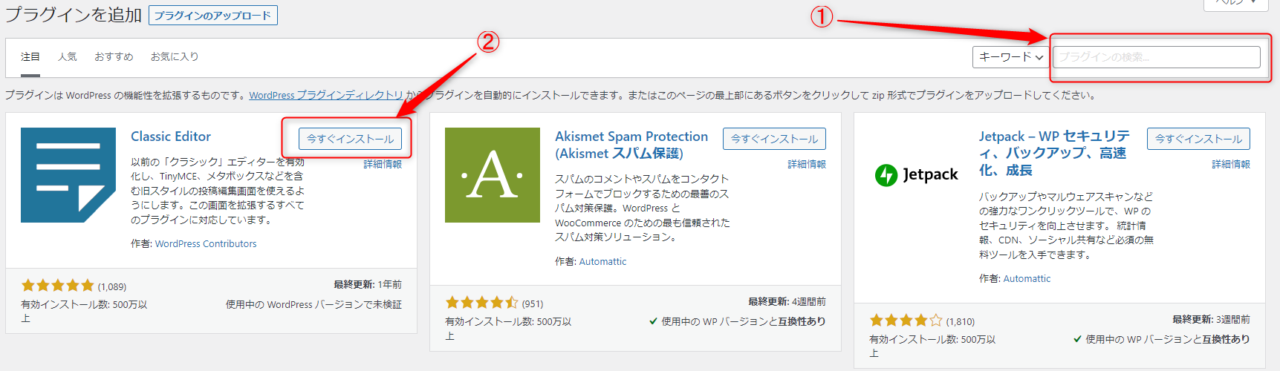Install Akismet Spam Protection now
Image resolution: width=1280 pixels, height=371 pixels.
pos(774,139)
